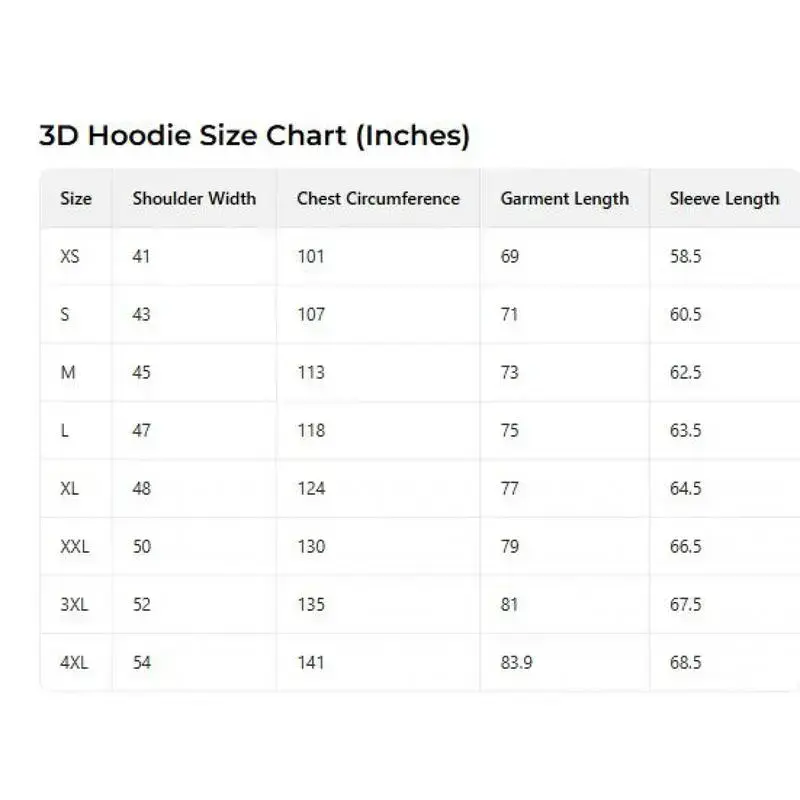This screenshot has height=800, width=800.
Task: Click the Garment Length column header
Action: point(564,198)
